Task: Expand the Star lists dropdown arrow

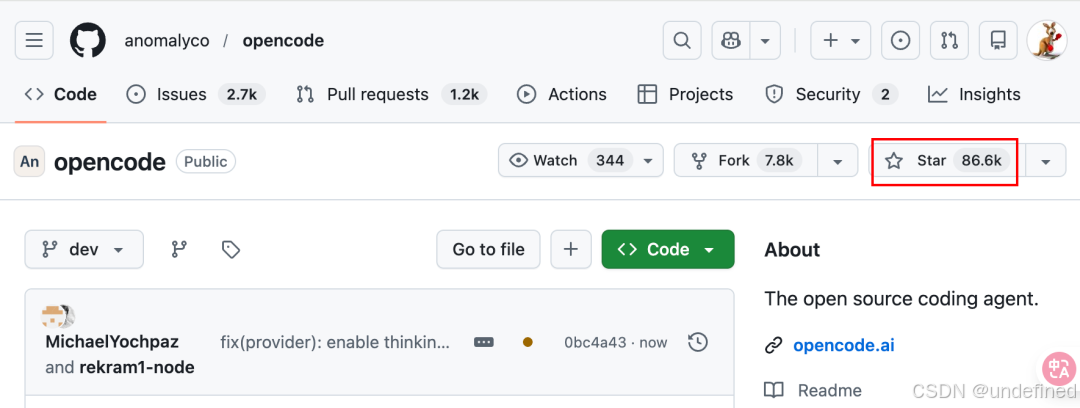Action: pos(1046,161)
